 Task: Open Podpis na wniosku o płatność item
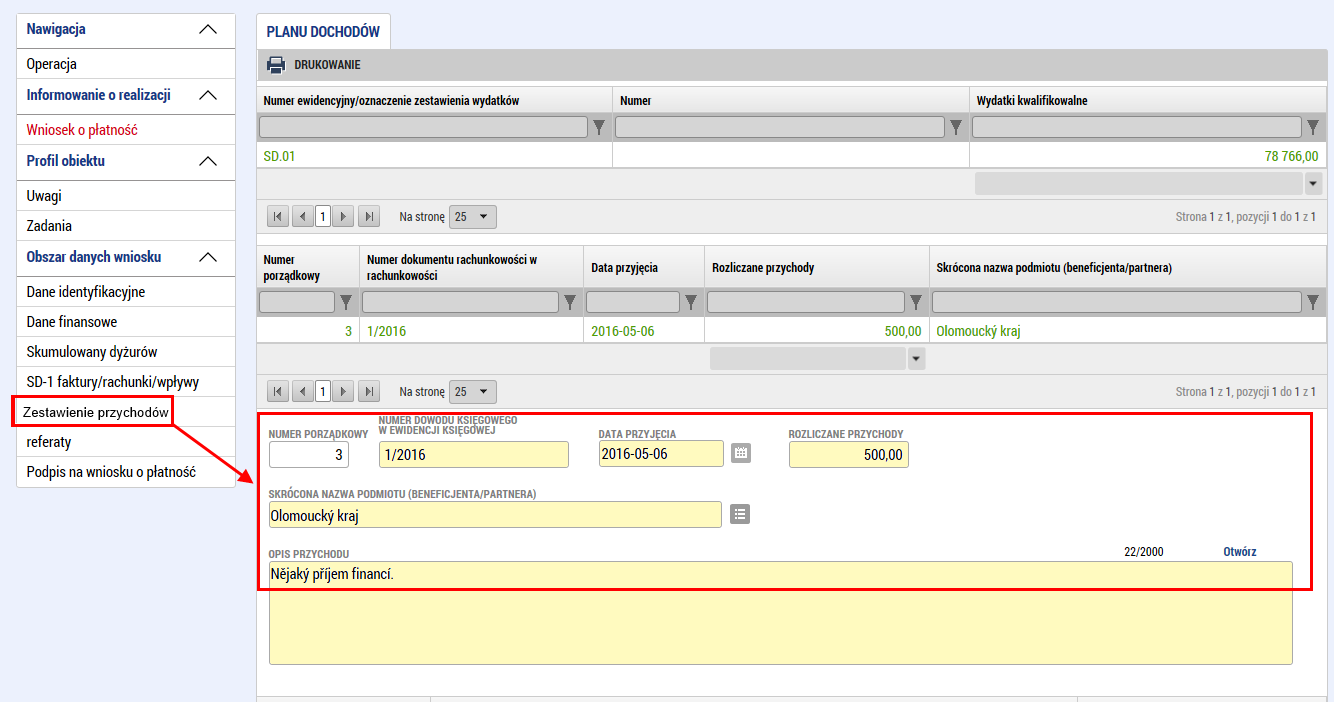point(126,472)
